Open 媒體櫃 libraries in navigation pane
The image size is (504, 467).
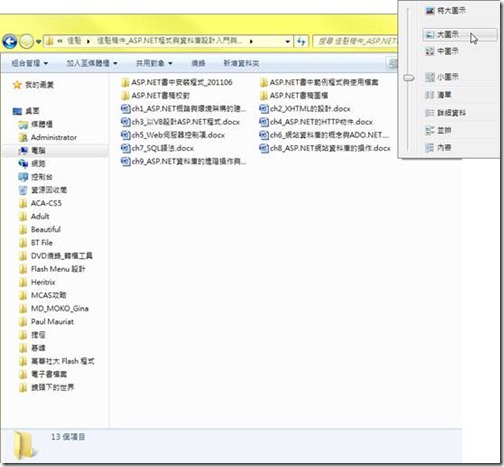(x=35, y=124)
